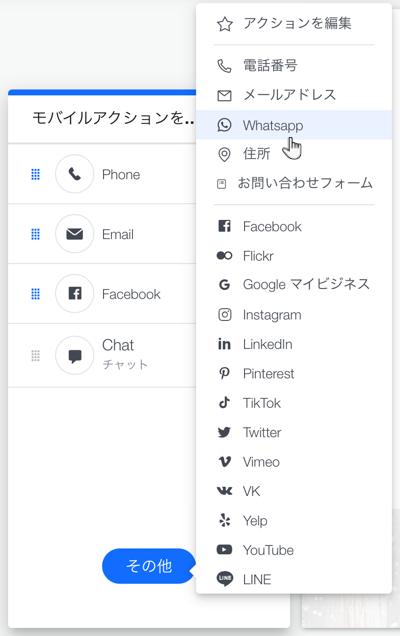Viewport: 400px width, 636px height.
Task: Select Whatsapp from the action menu
Action: click(294, 125)
